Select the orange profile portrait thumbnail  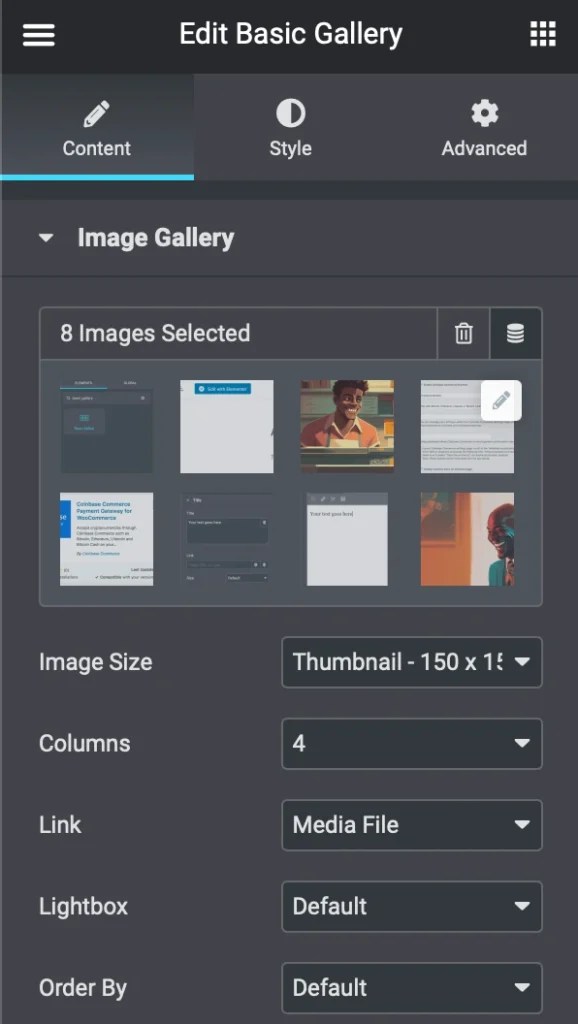[x=467, y=539]
